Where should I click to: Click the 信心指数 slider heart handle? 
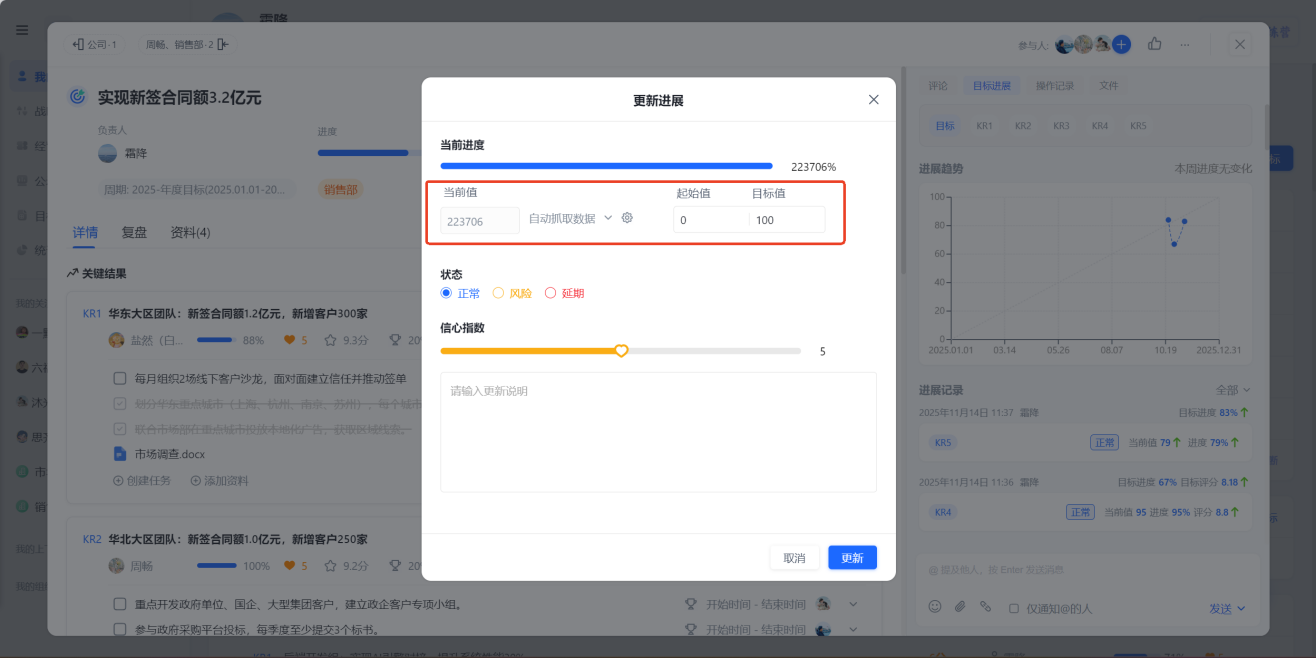(x=621, y=351)
